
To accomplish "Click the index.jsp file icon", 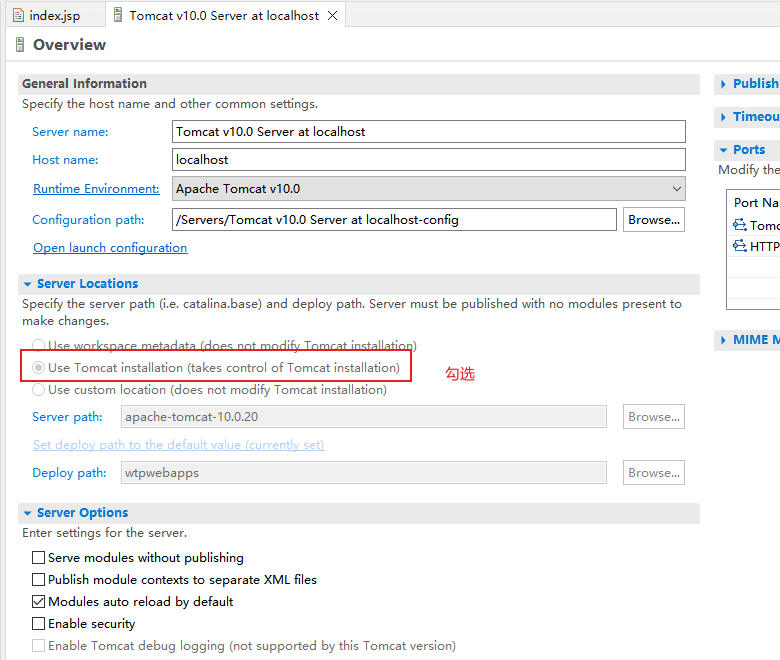I will pos(18,15).
